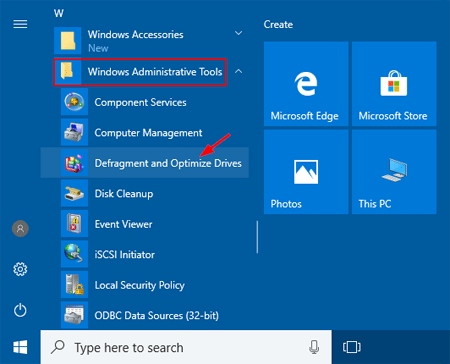This screenshot has width=450, height=364.
Task: Collapse the Windows Administrative Tools chevron
Action: (x=238, y=71)
